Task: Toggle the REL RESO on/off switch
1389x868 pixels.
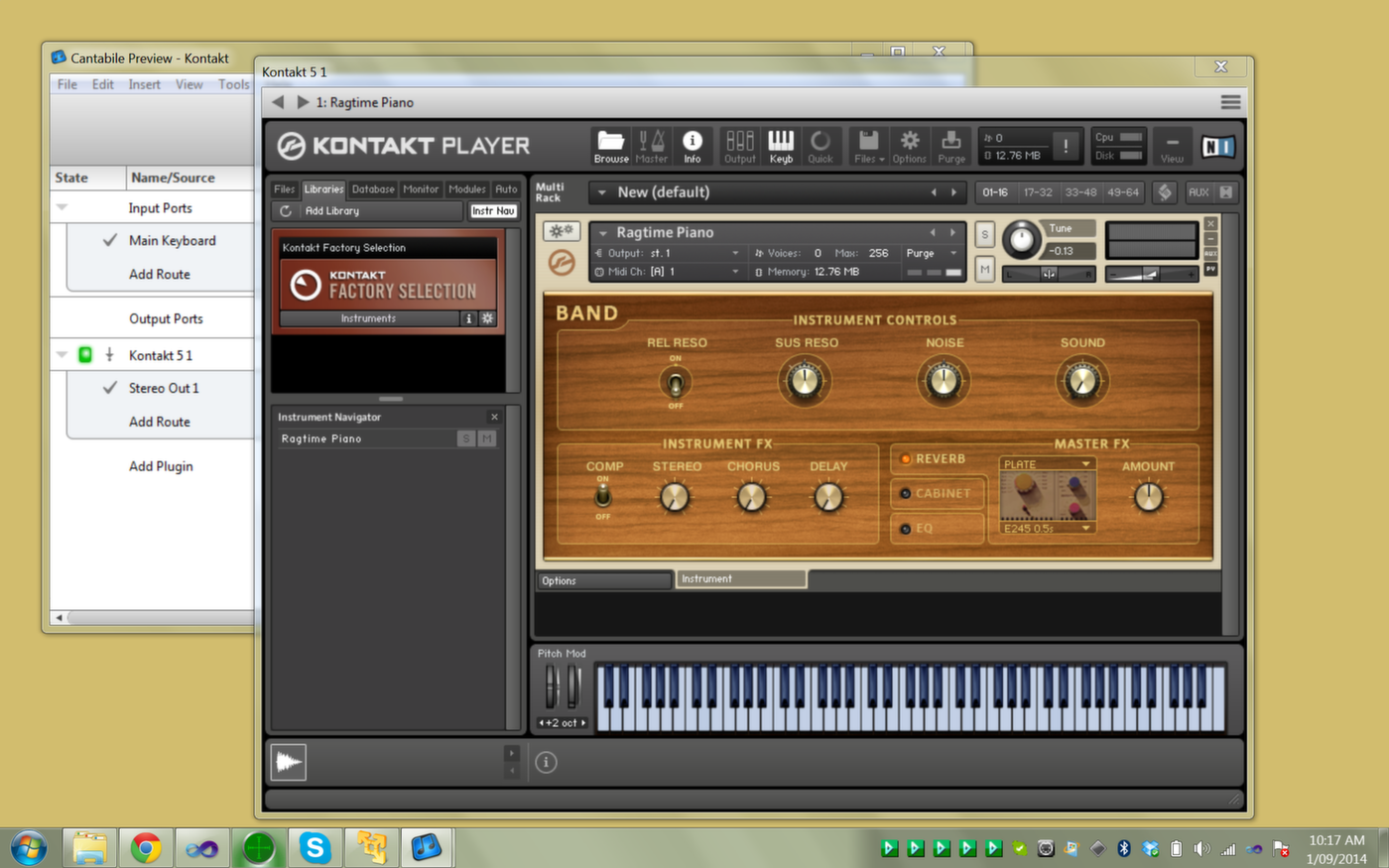Action: (676, 383)
